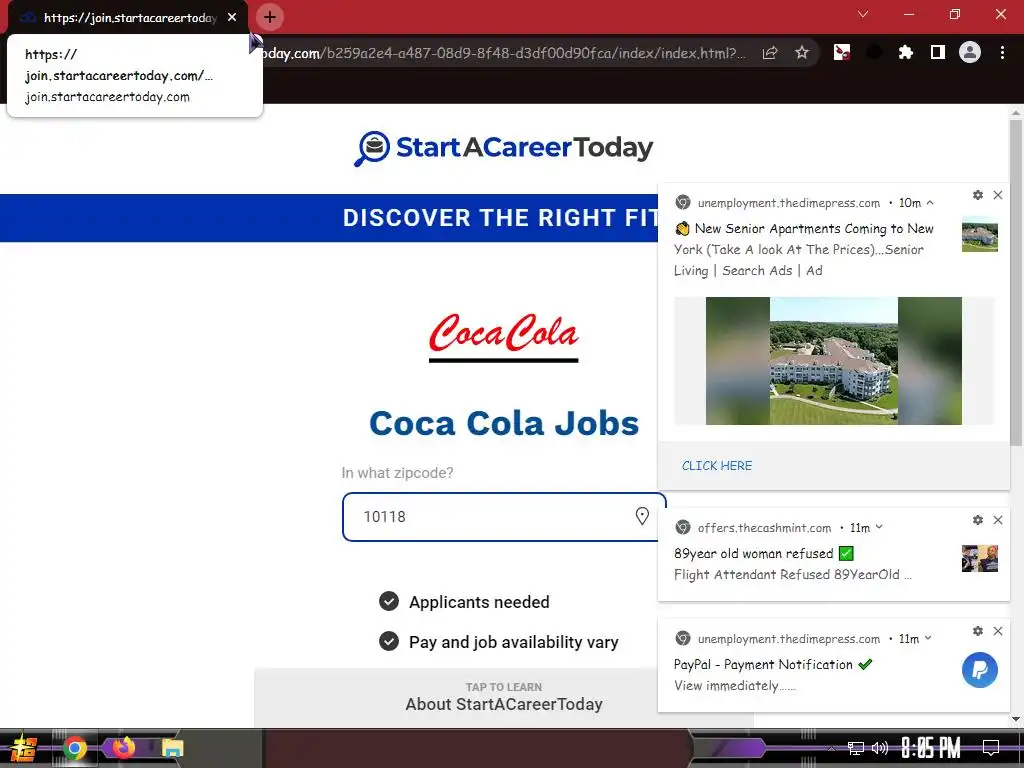Toggle the browser side panel icon
Viewport: 1024px width, 768px height.
[938, 52]
